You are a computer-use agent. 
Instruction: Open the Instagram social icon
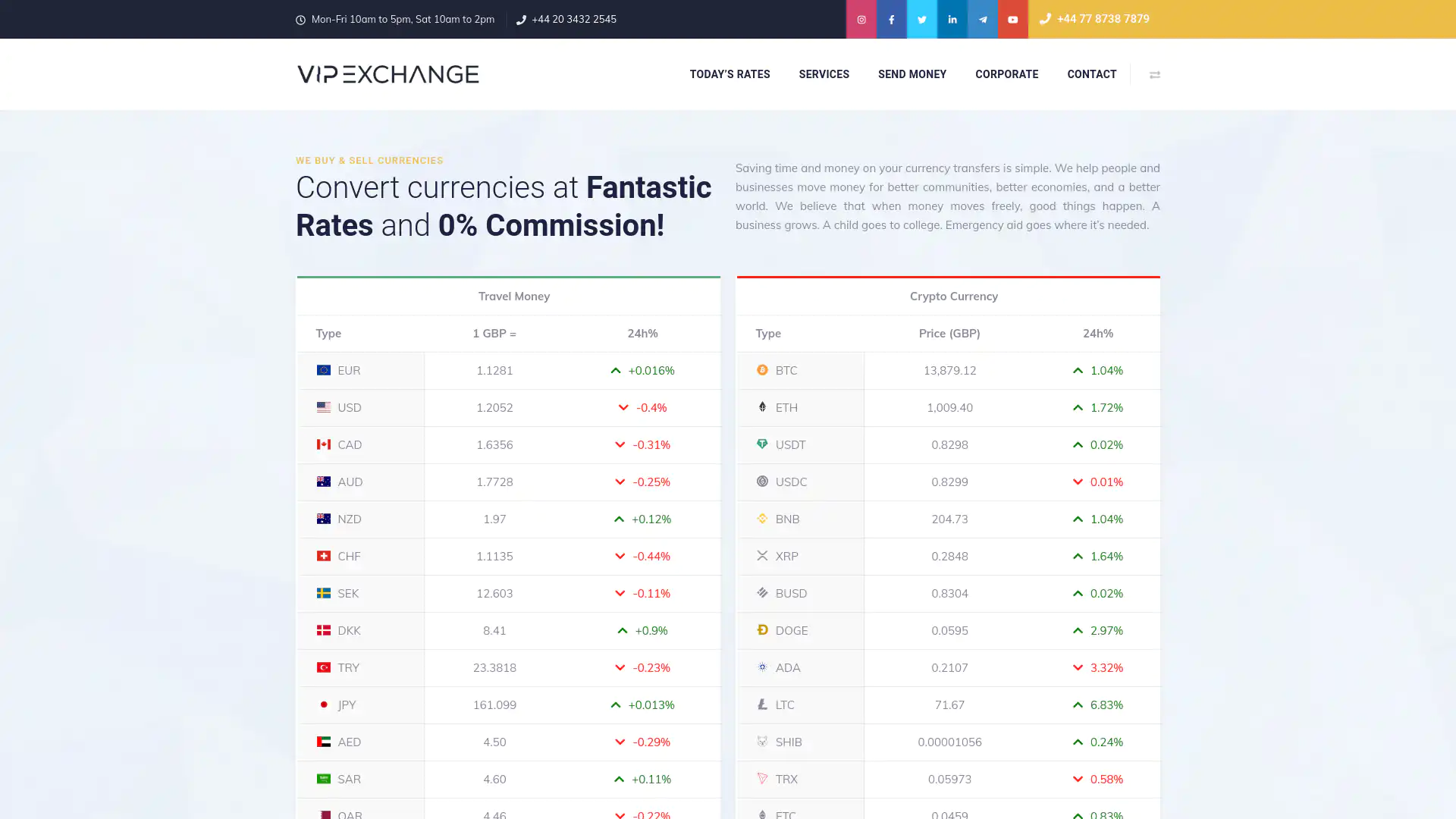(861, 20)
